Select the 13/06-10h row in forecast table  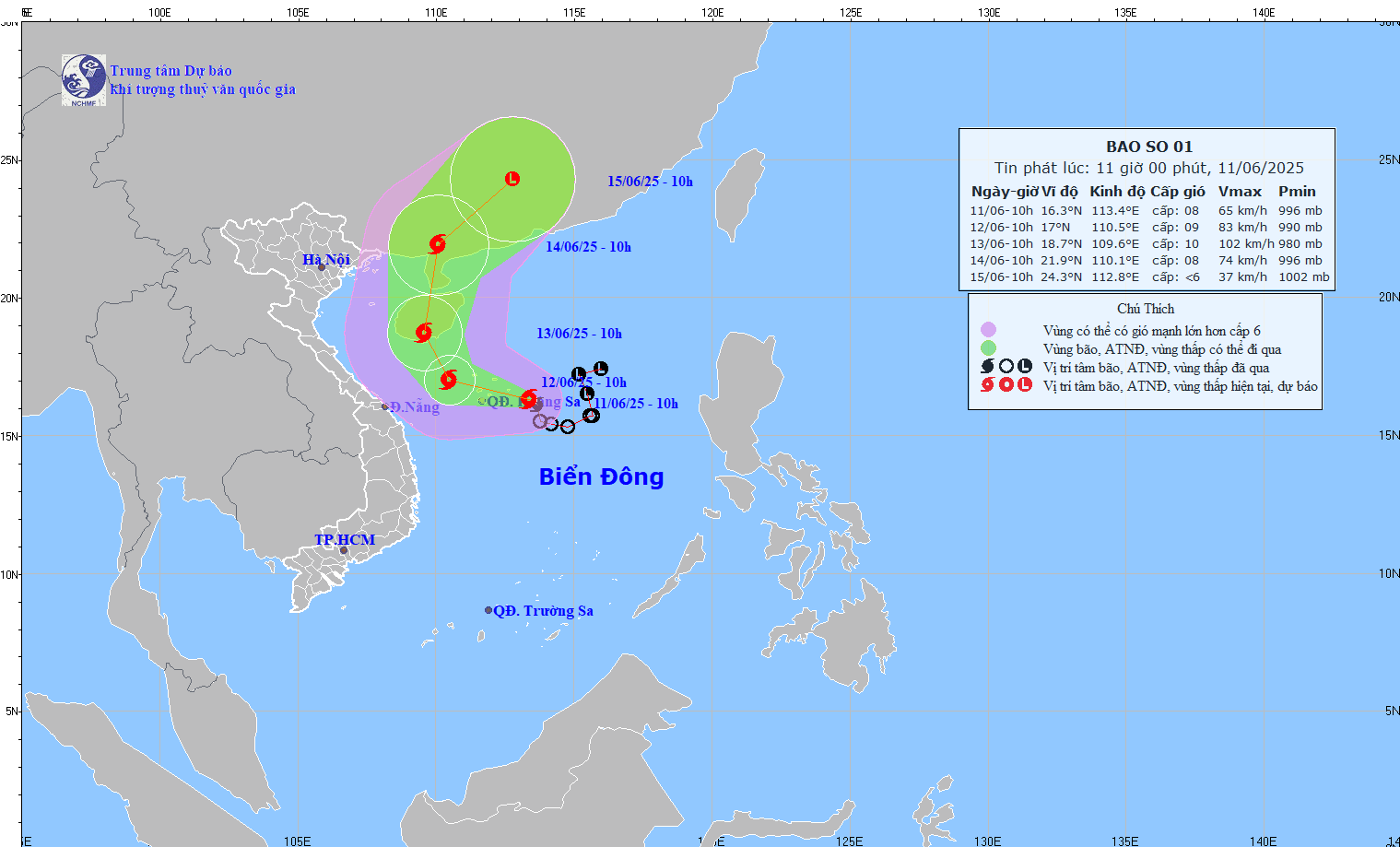(1146, 244)
